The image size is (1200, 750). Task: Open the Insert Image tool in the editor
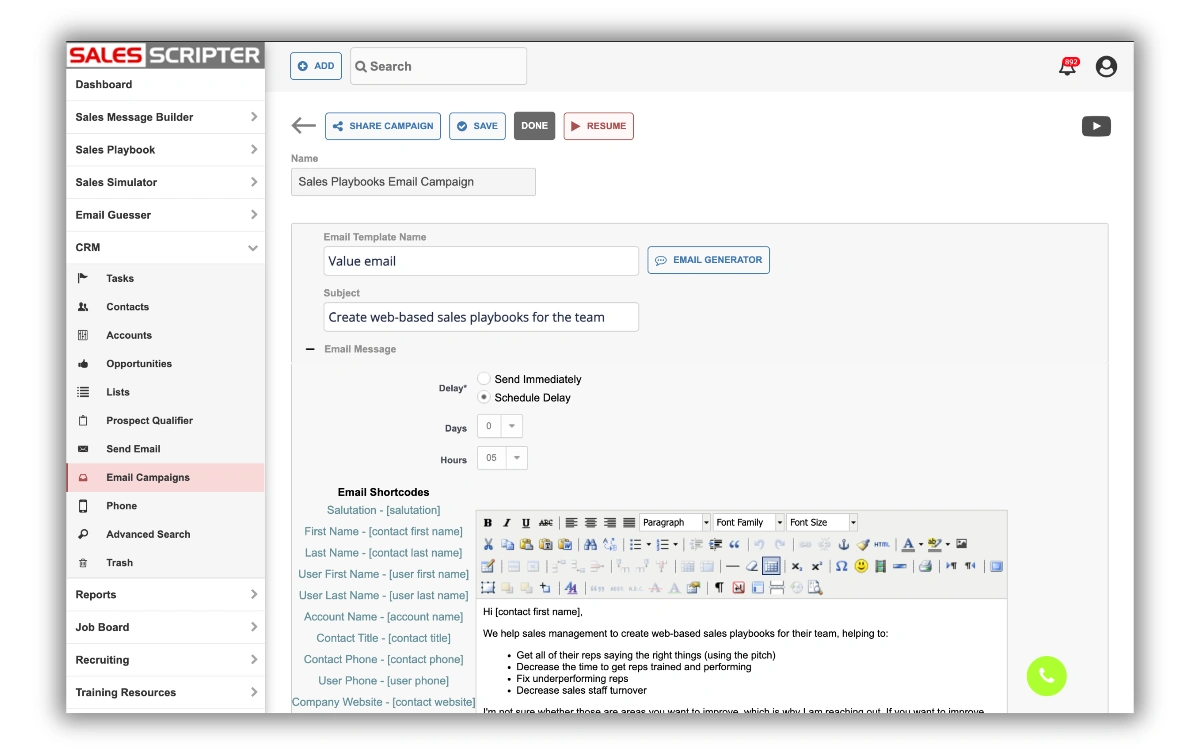coord(963,542)
